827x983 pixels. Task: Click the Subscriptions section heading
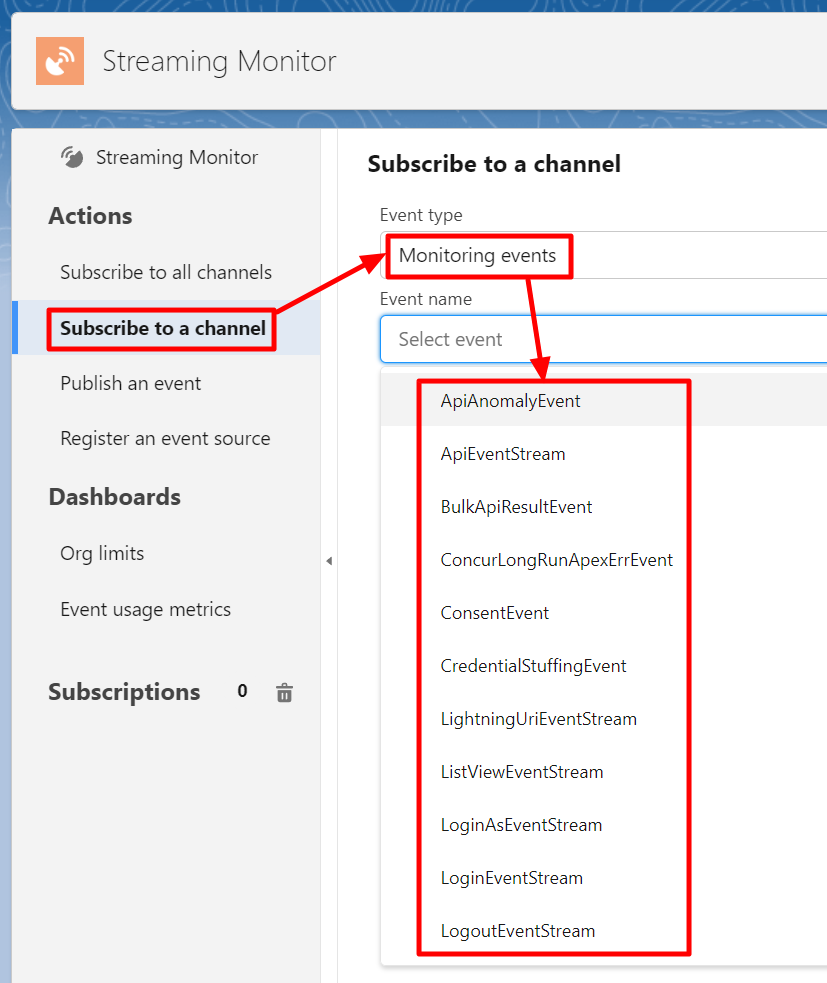[x=124, y=691]
